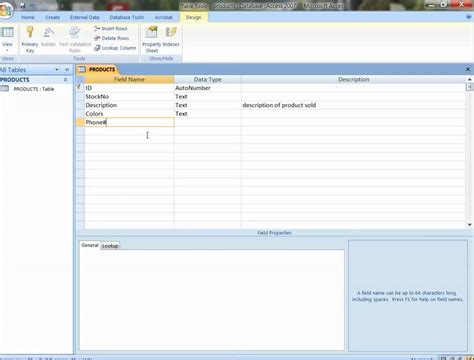Switch to External Data tab
This screenshot has width=474, height=360.
(84, 17)
